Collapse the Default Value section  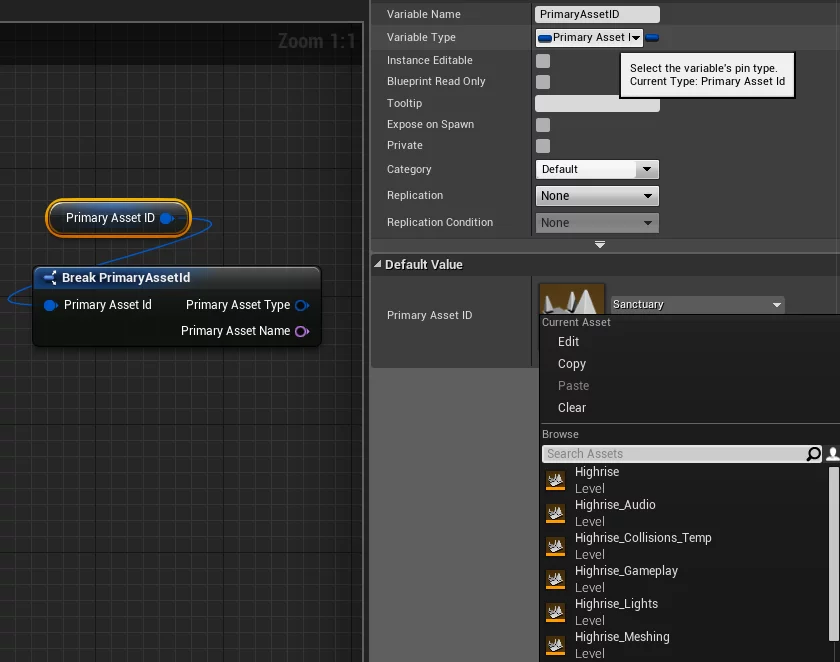point(378,265)
